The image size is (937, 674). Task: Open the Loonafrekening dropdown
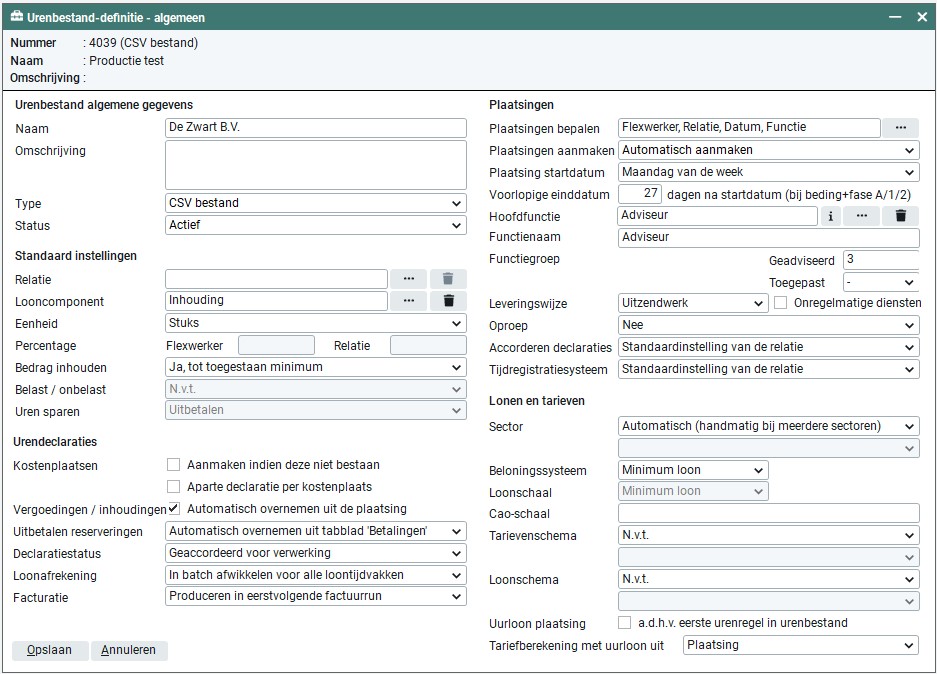tap(316, 575)
